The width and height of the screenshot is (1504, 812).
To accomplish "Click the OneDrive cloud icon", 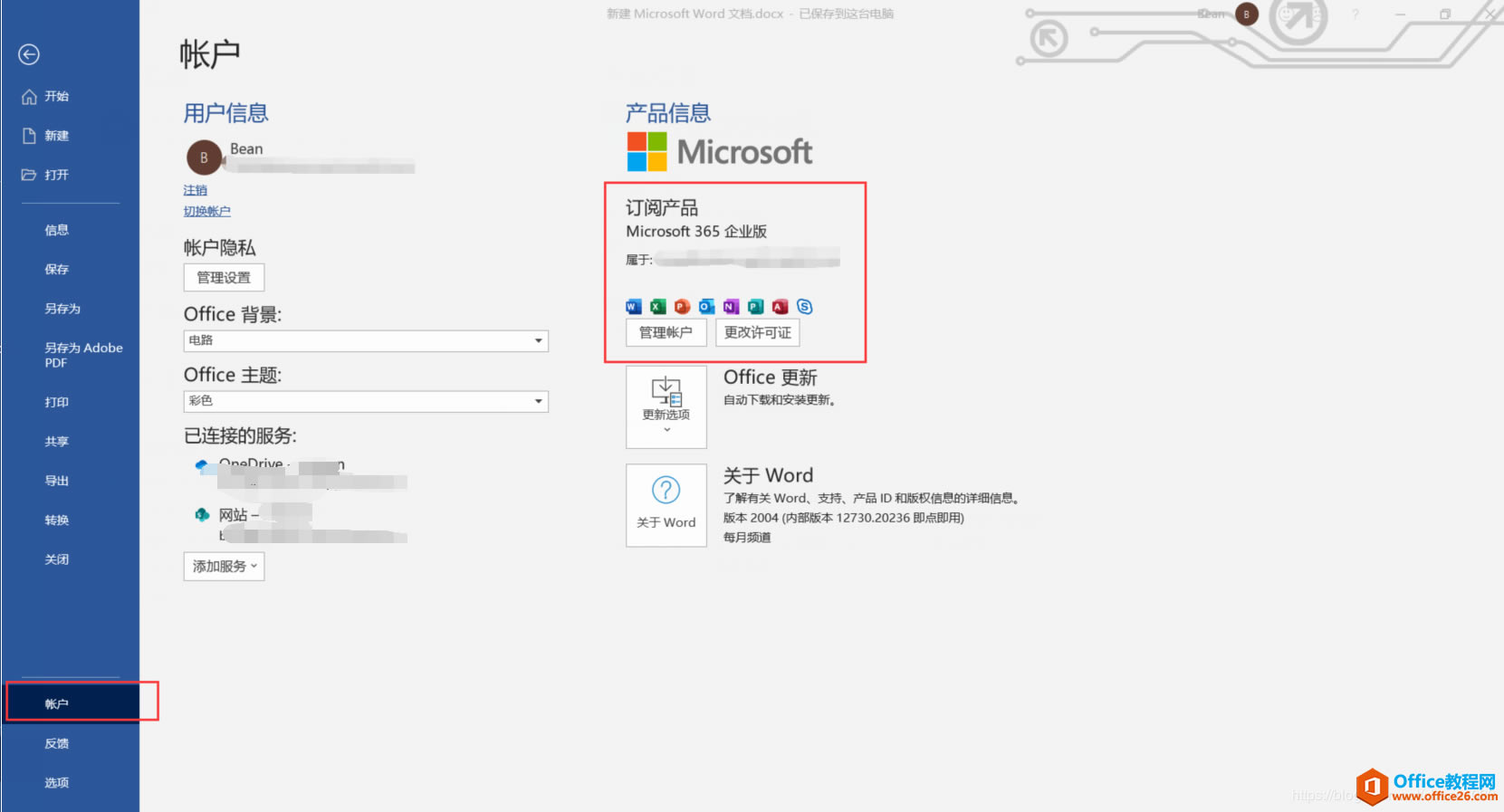I will pos(201,464).
